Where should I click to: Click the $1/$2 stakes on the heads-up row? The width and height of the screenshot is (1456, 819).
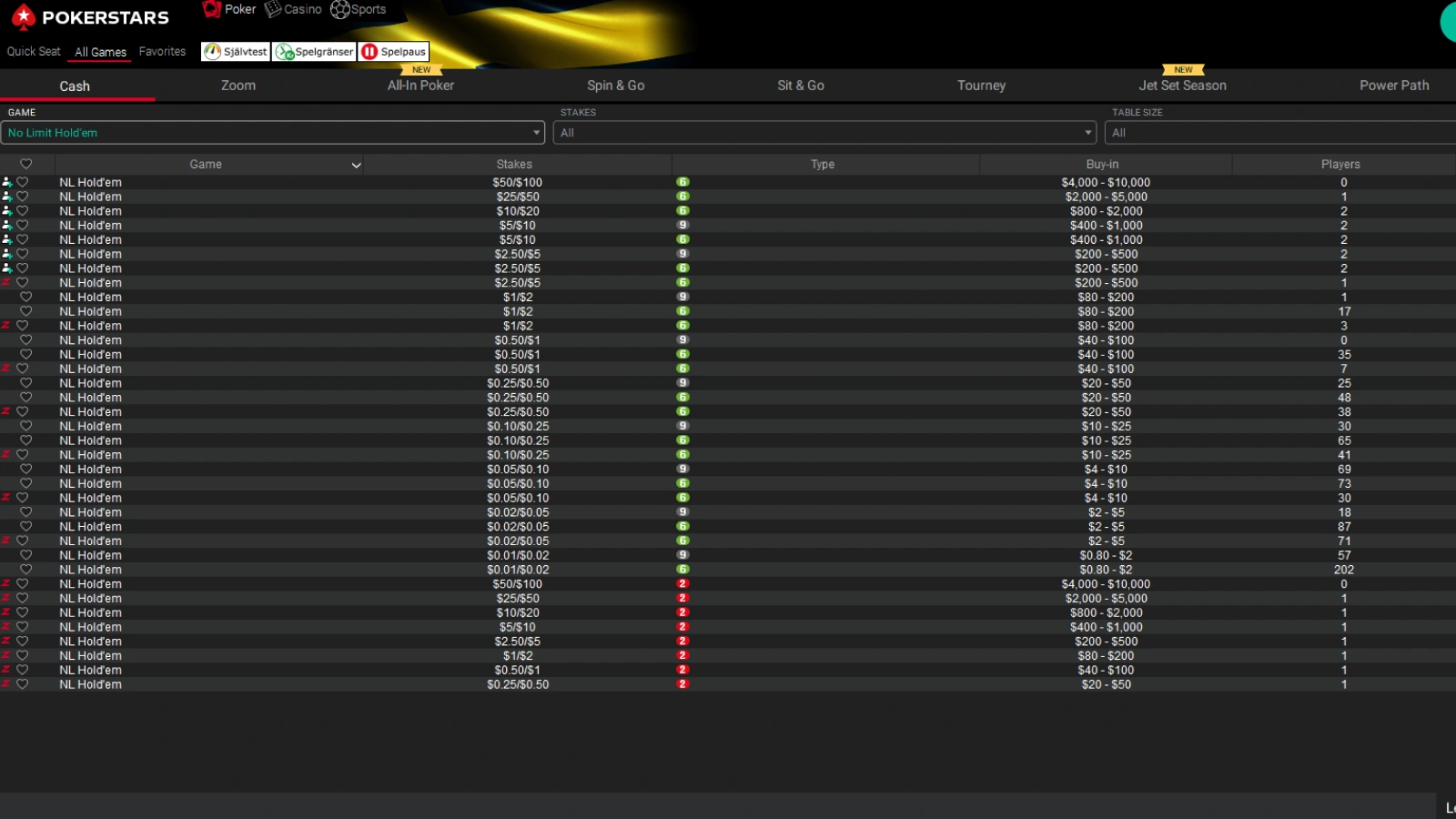(x=518, y=656)
